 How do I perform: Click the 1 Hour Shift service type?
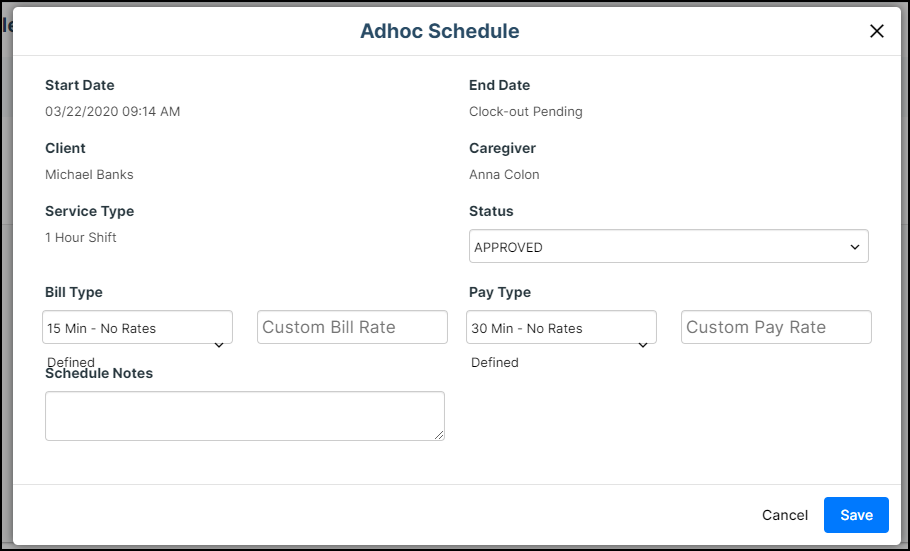coord(81,238)
